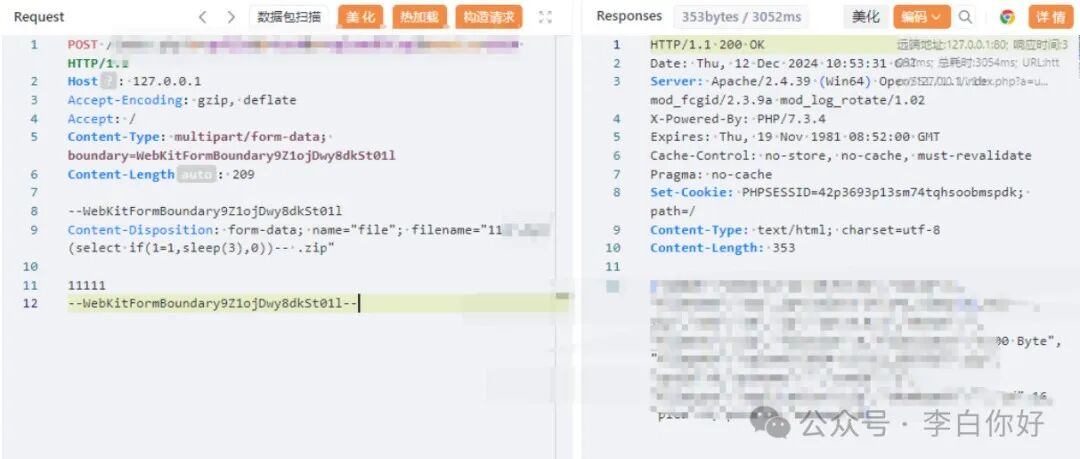Click the response Content-Length 353 line
The image size is (1080, 459).
(x=723, y=248)
